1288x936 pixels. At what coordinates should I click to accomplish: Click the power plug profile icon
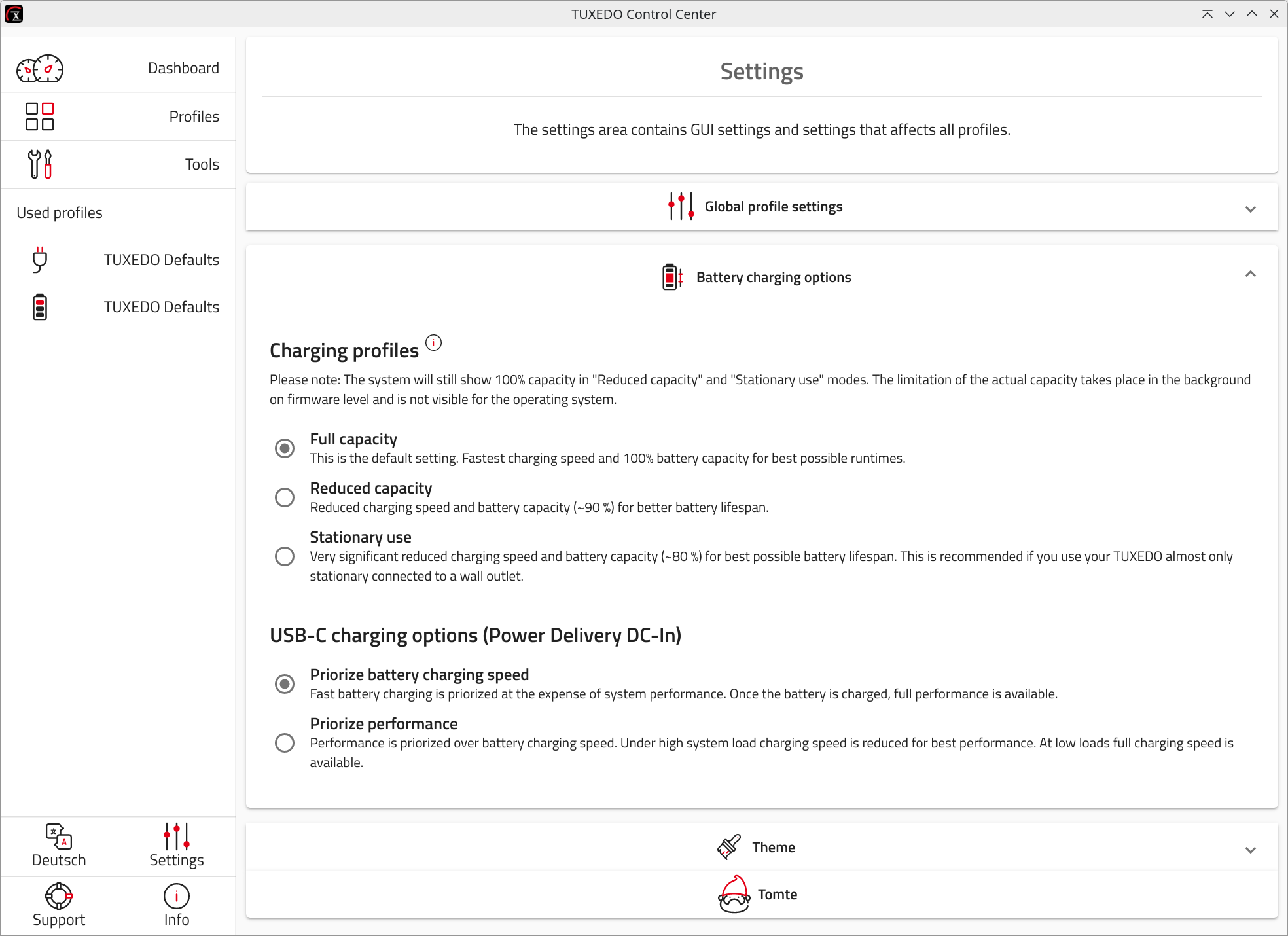pyautogui.click(x=40, y=260)
